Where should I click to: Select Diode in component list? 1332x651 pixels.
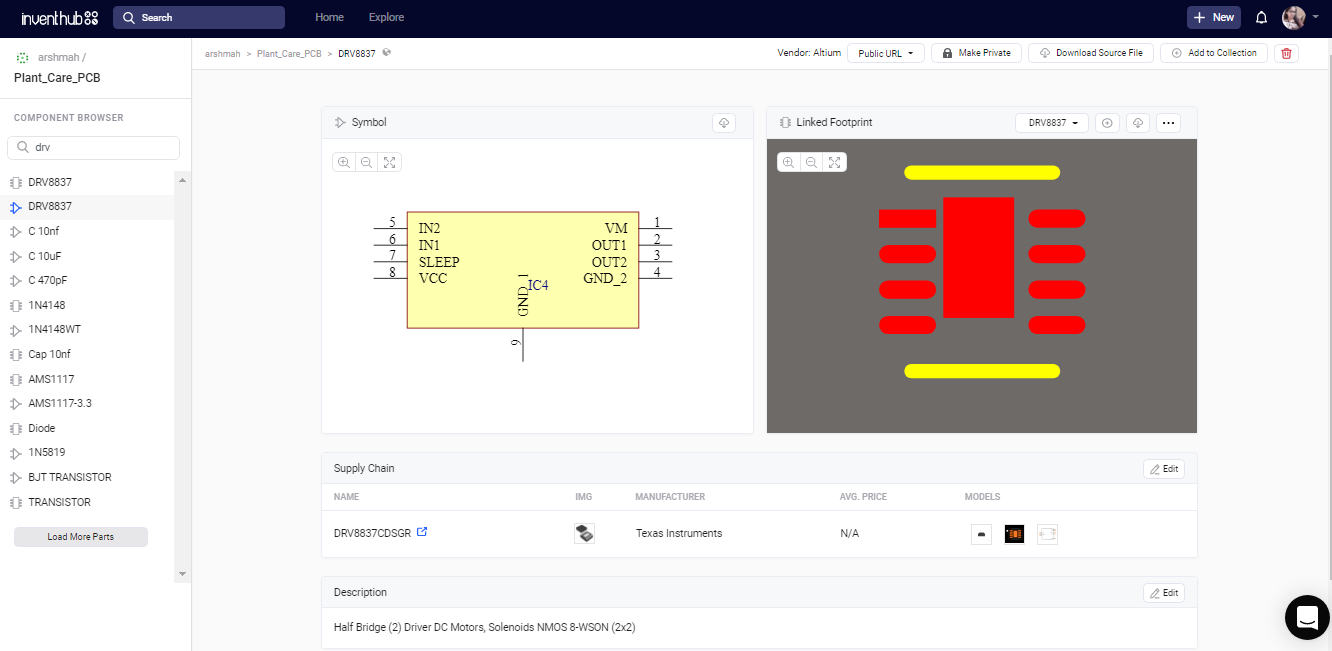coord(87,428)
